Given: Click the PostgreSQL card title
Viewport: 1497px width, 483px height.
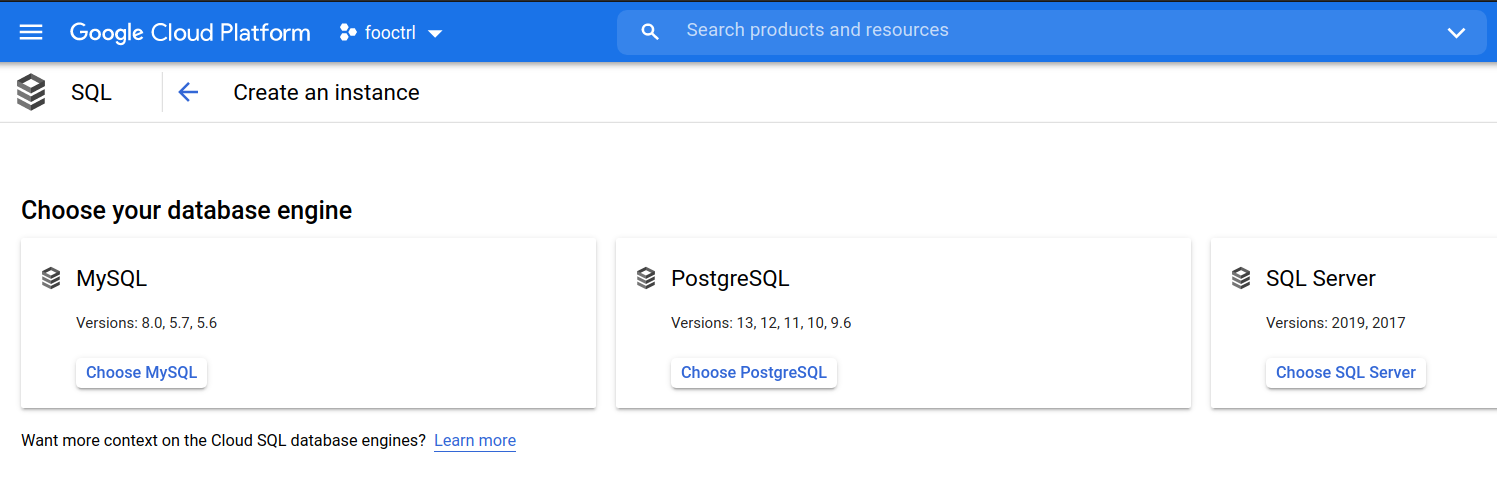Looking at the screenshot, I should point(730,279).
